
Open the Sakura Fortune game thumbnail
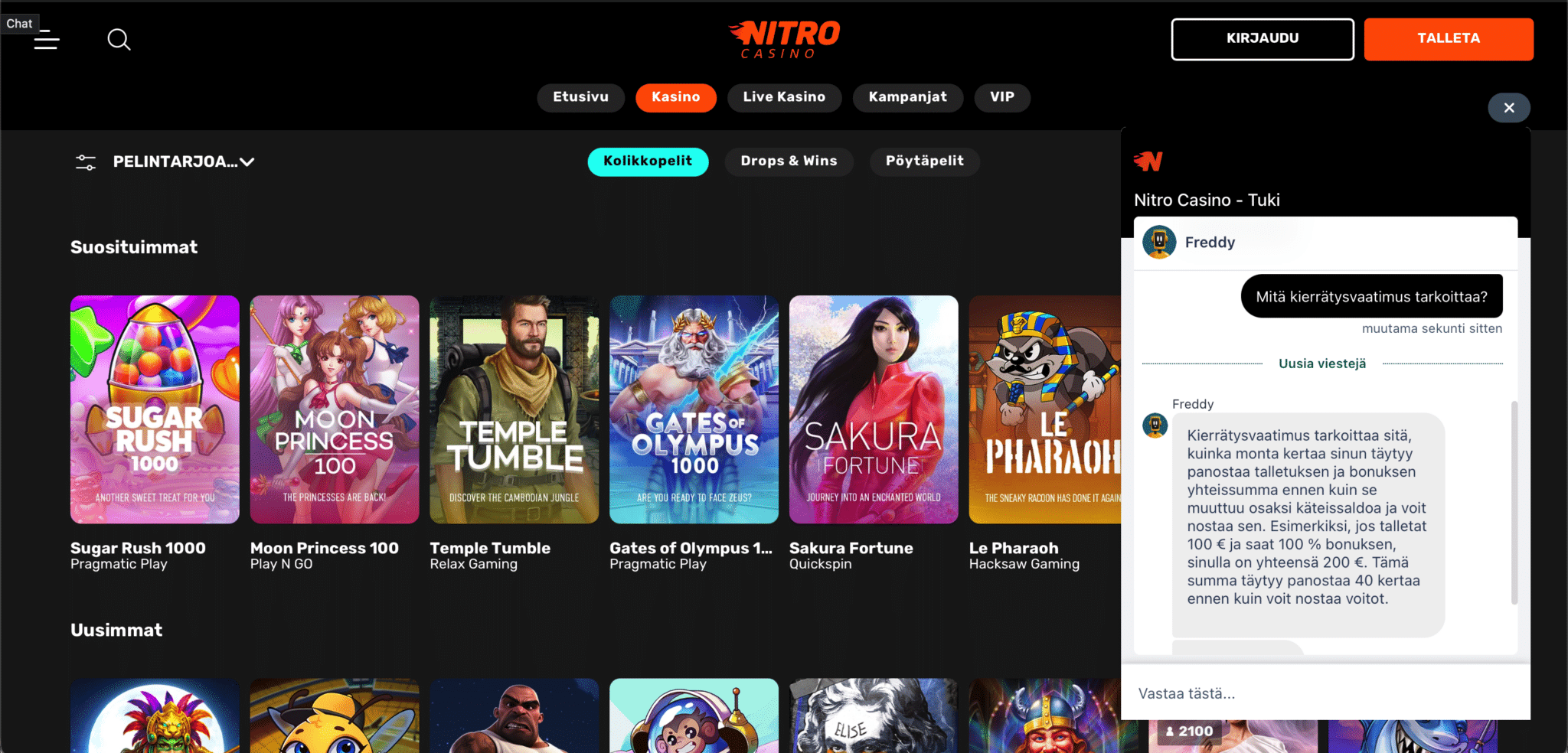coord(874,409)
